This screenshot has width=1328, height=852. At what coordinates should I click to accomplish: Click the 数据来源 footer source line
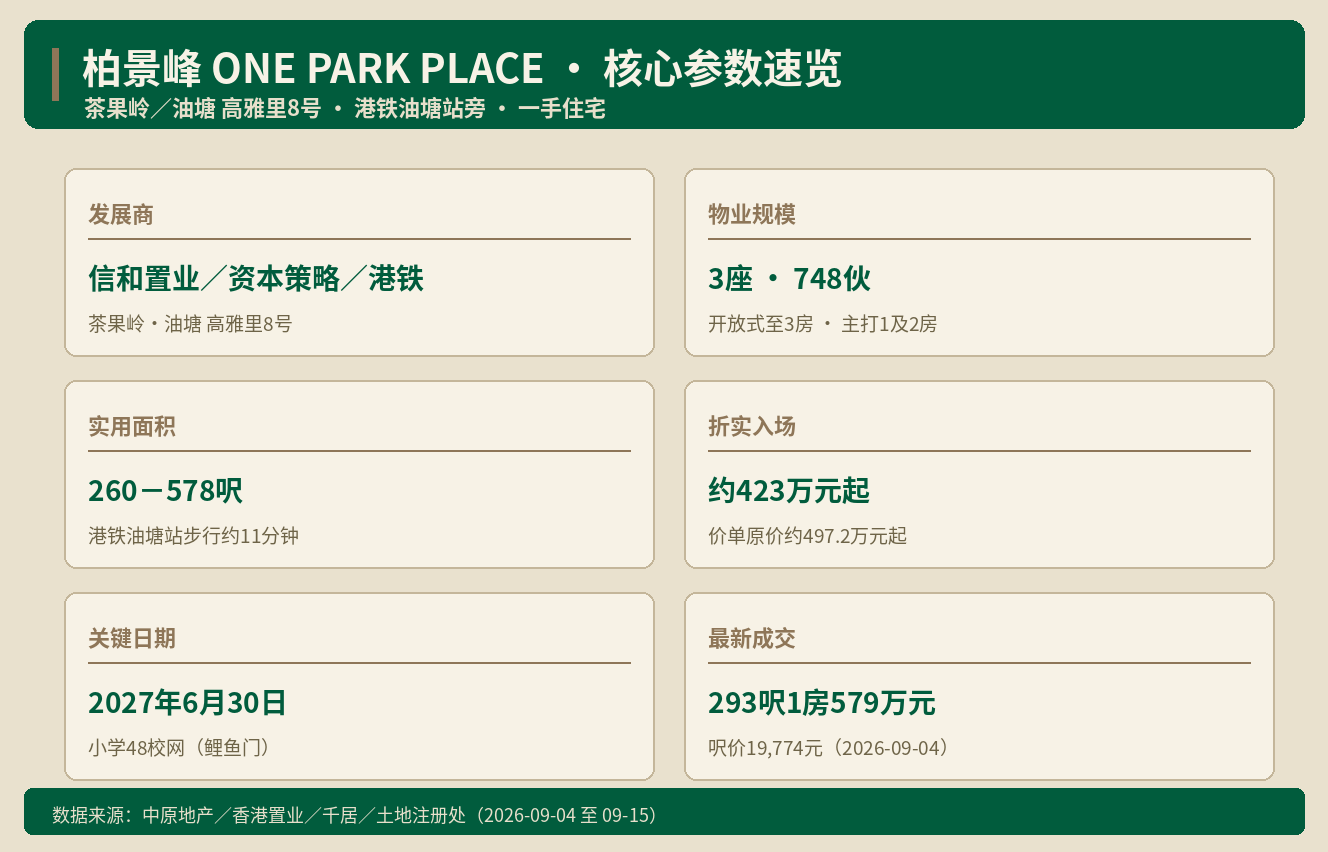click(354, 815)
